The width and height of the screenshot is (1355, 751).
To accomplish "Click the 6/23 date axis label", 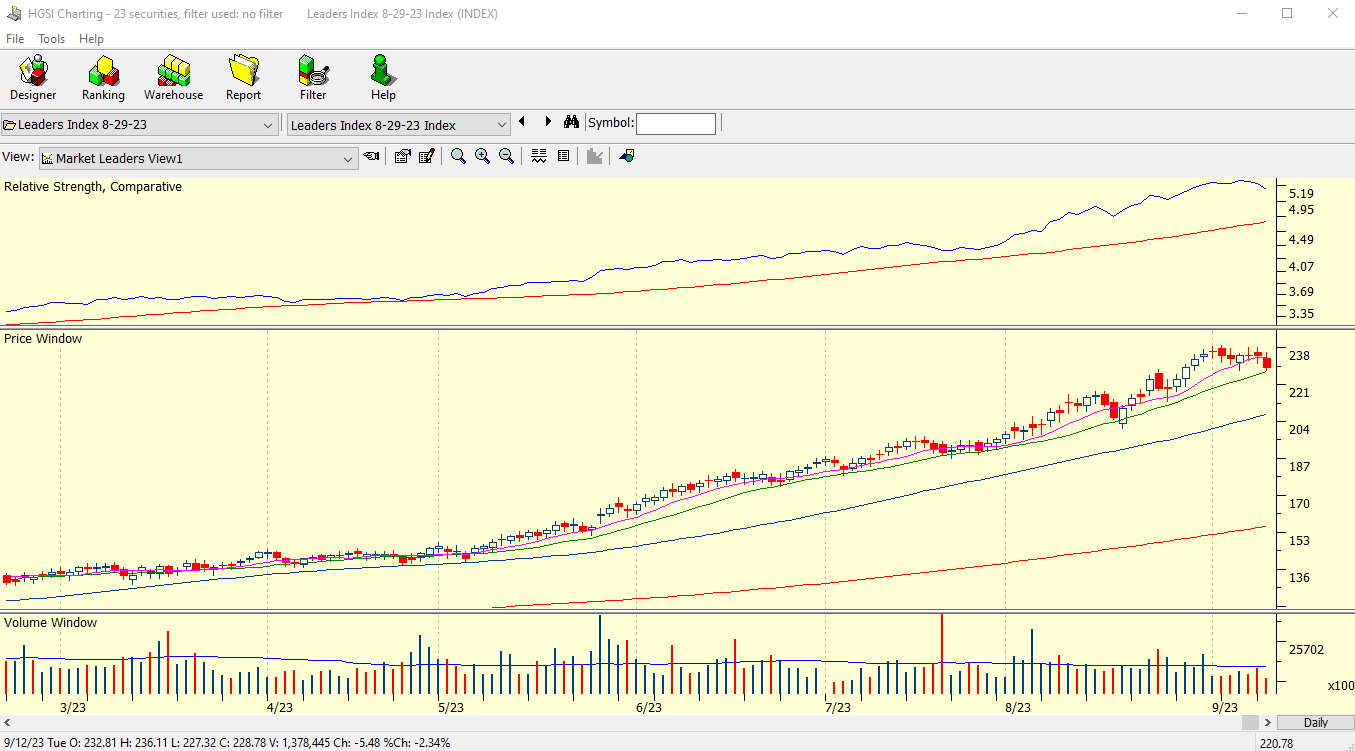I will 649,708.
